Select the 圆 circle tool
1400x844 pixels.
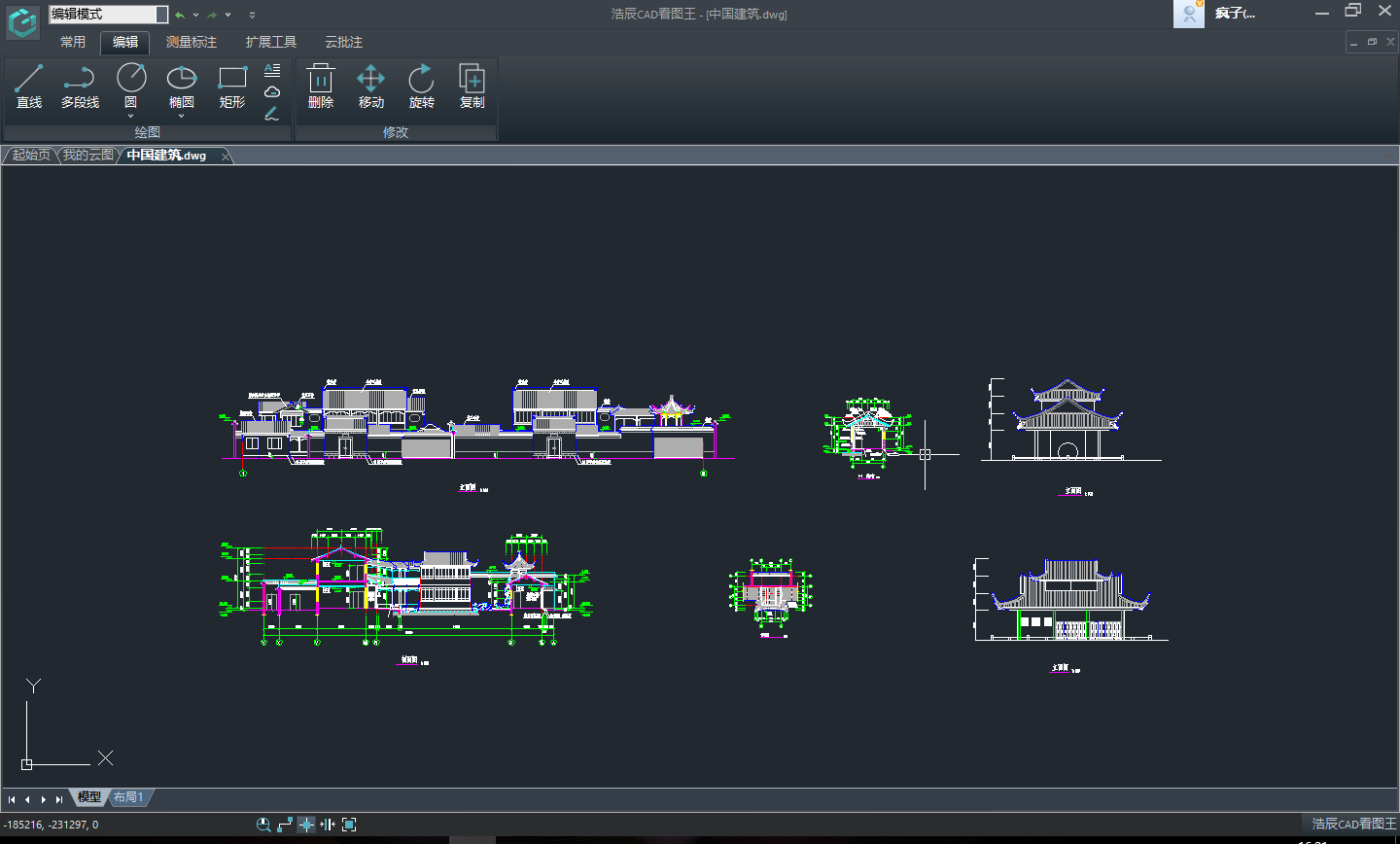(x=131, y=84)
